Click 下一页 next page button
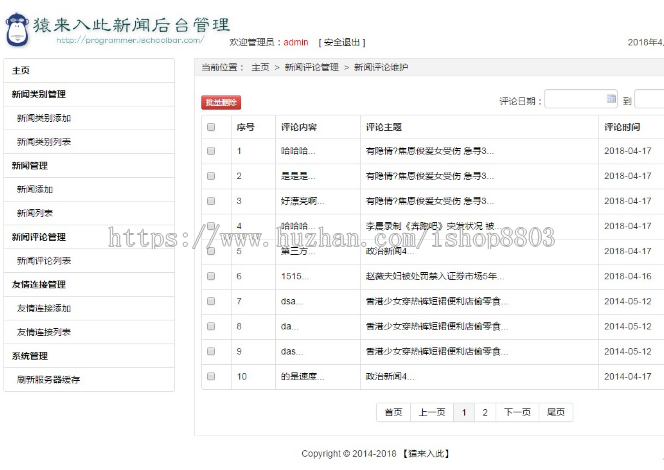The image size is (664, 470). pos(517,412)
